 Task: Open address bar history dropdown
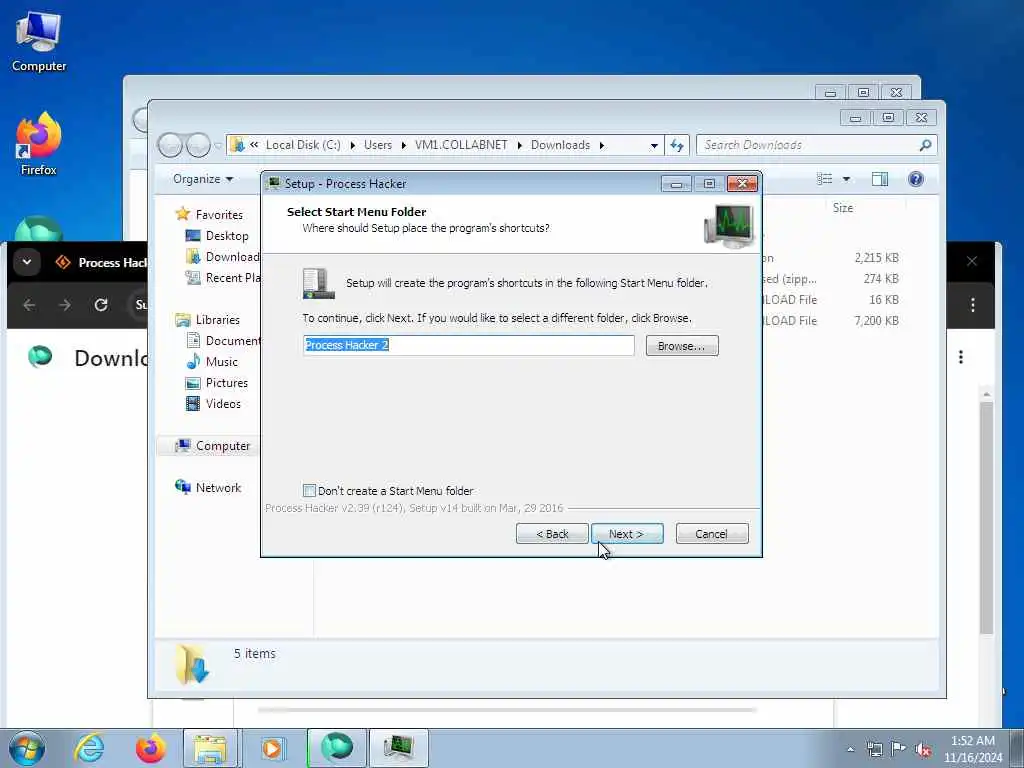[x=654, y=145]
